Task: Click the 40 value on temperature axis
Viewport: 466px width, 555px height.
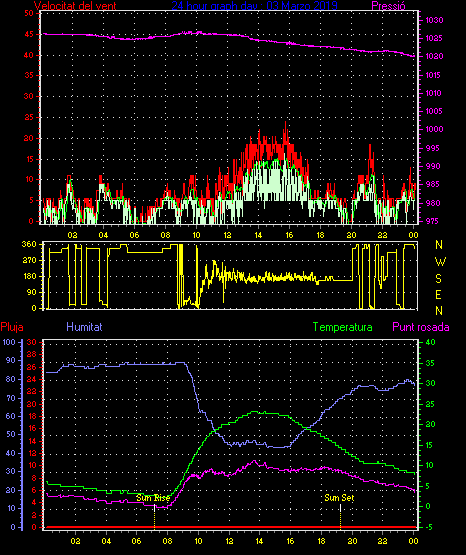Action: [x=430, y=342]
